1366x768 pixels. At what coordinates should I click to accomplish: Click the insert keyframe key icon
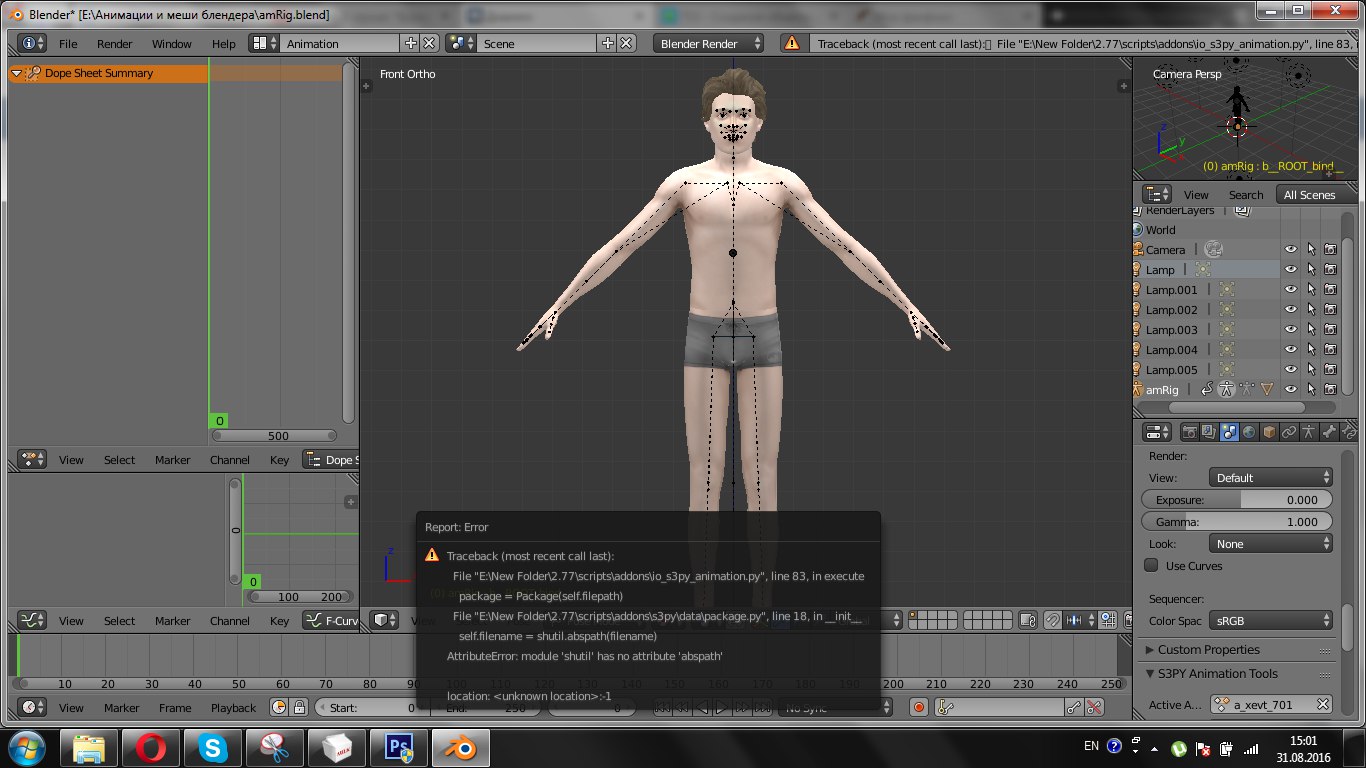tap(1073, 707)
